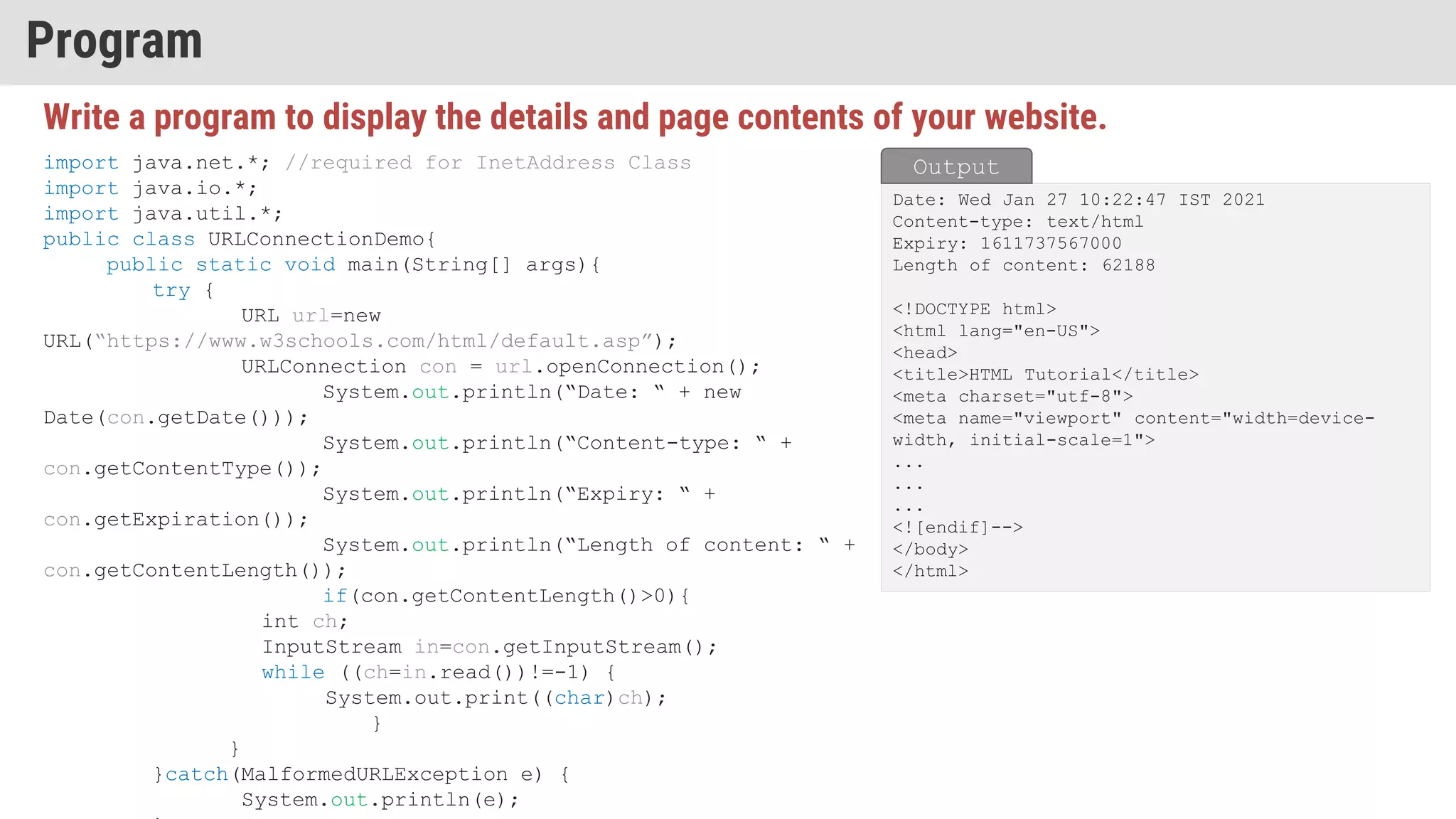Image resolution: width=1456 pixels, height=819 pixels.
Task: Click the red program description heading
Action: pyautogui.click(x=574, y=117)
